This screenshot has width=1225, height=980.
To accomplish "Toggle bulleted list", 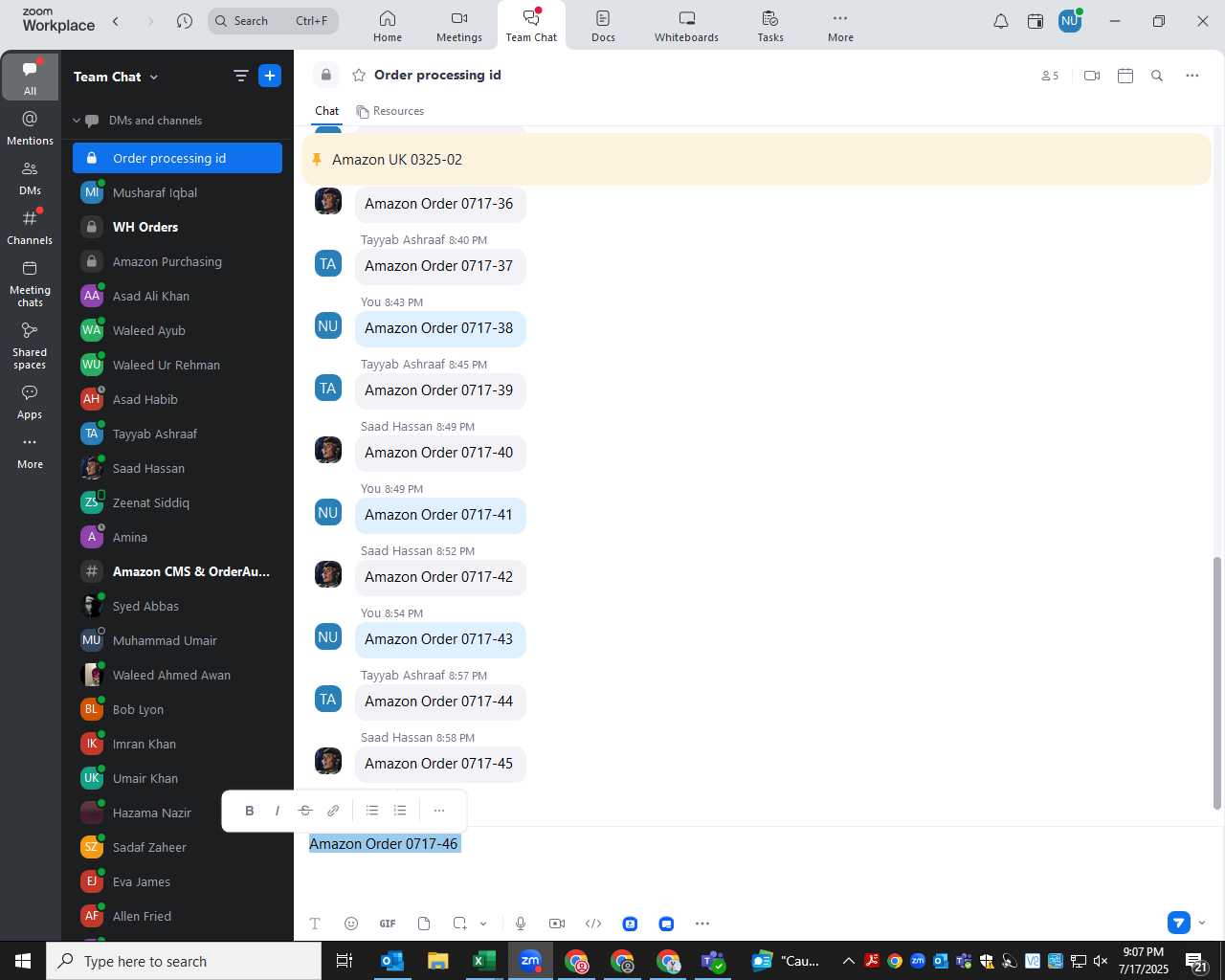I will click(372, 811).
